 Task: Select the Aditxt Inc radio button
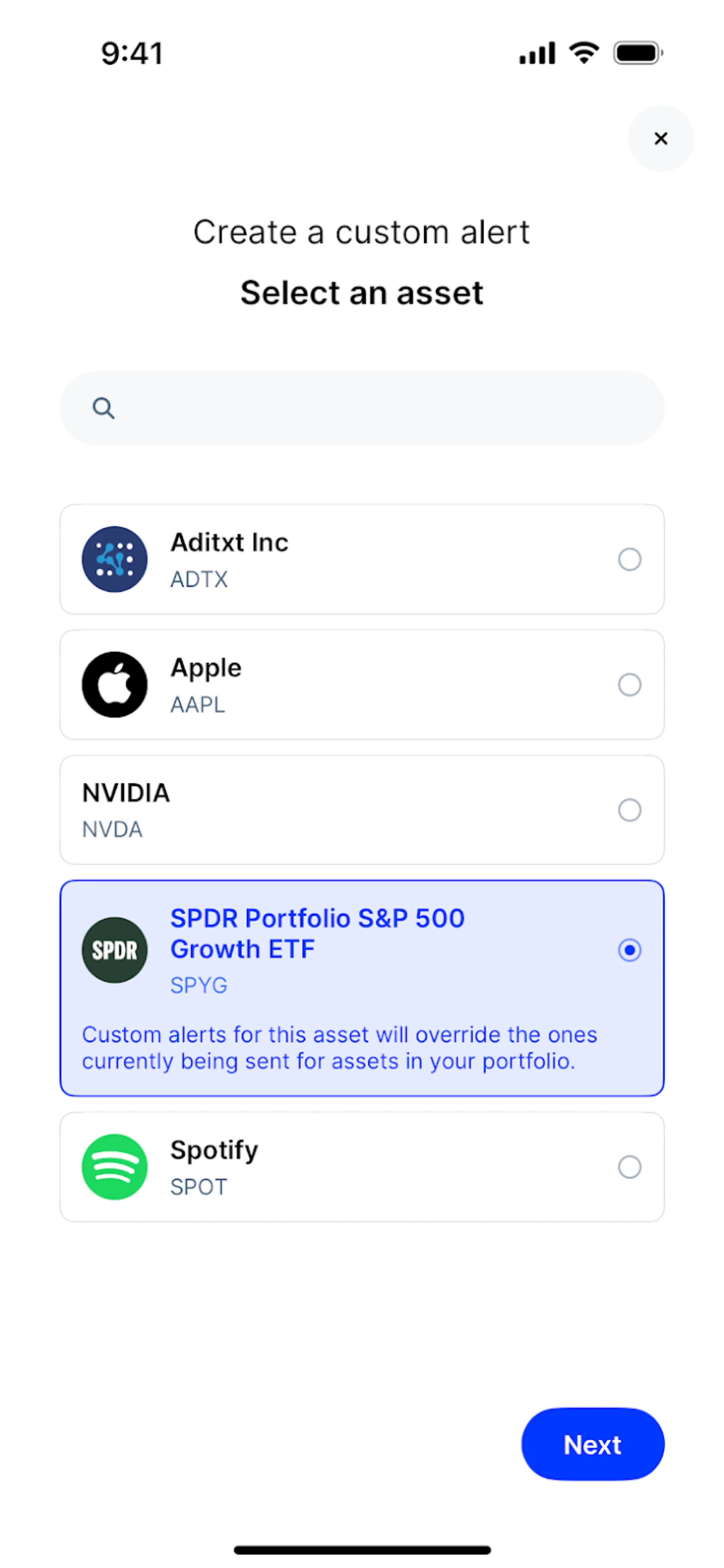(629, 559)
